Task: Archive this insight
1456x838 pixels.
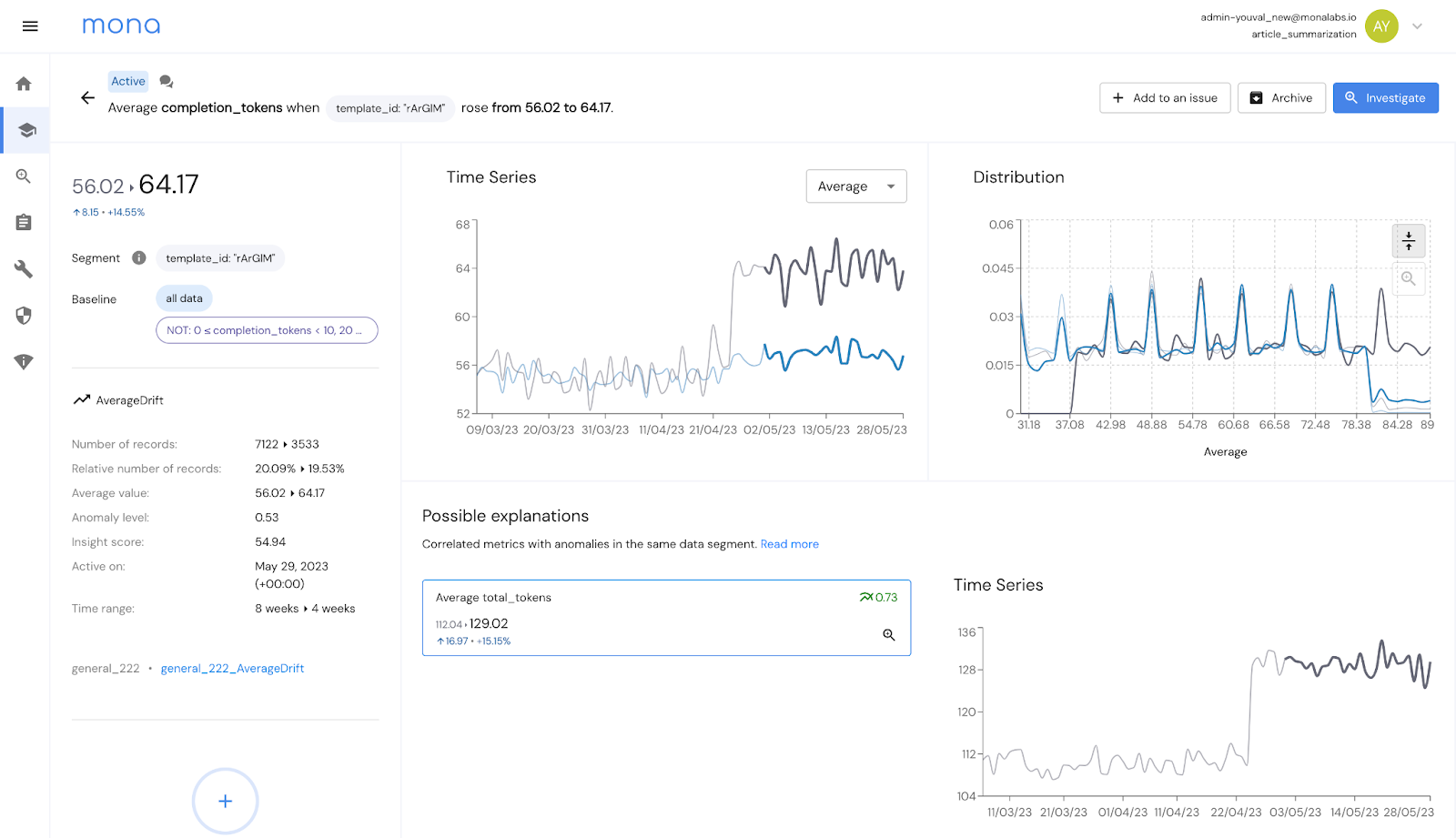Action: click(1280, 98)
